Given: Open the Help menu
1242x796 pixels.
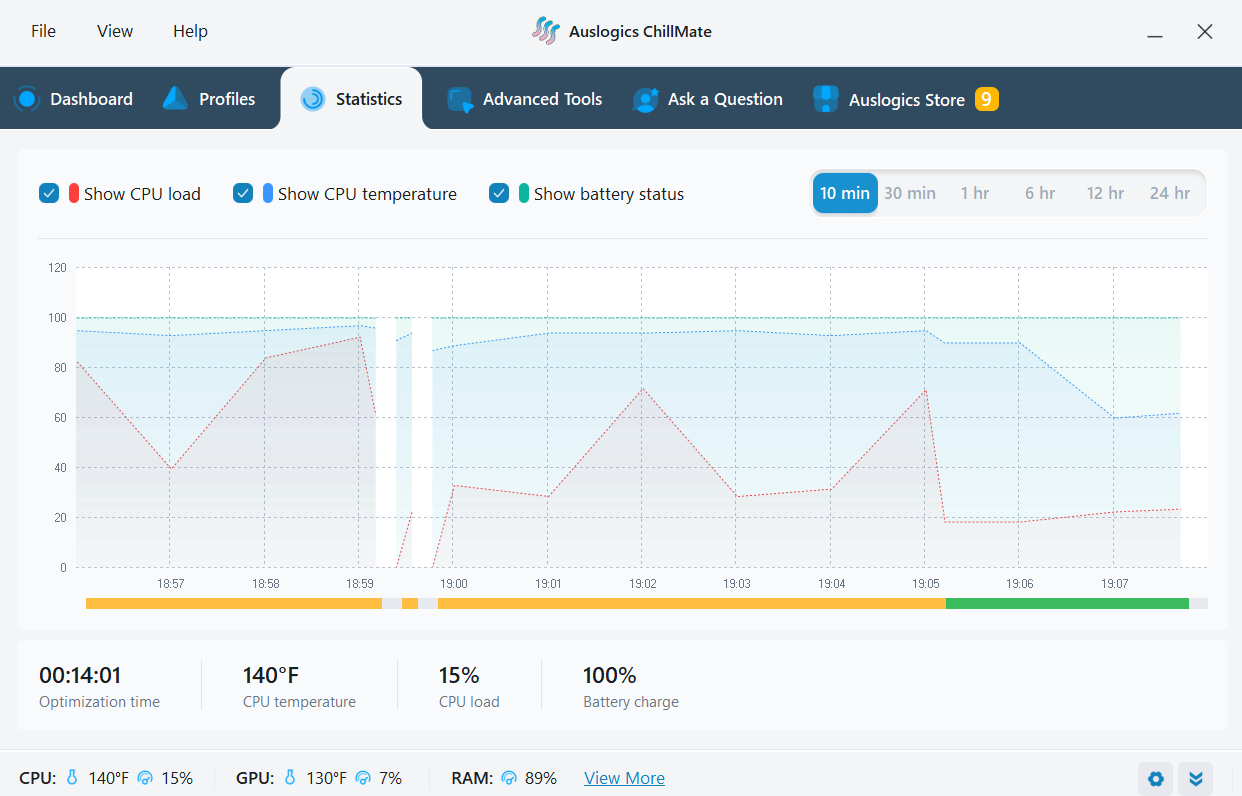Looking at the screenshot, I should coord(190,31).
